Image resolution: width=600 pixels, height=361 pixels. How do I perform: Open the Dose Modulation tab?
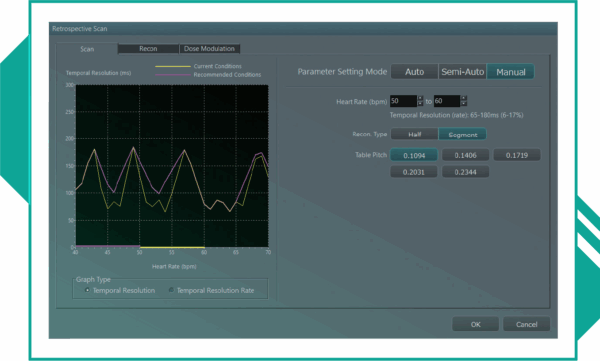coord(209,49)
